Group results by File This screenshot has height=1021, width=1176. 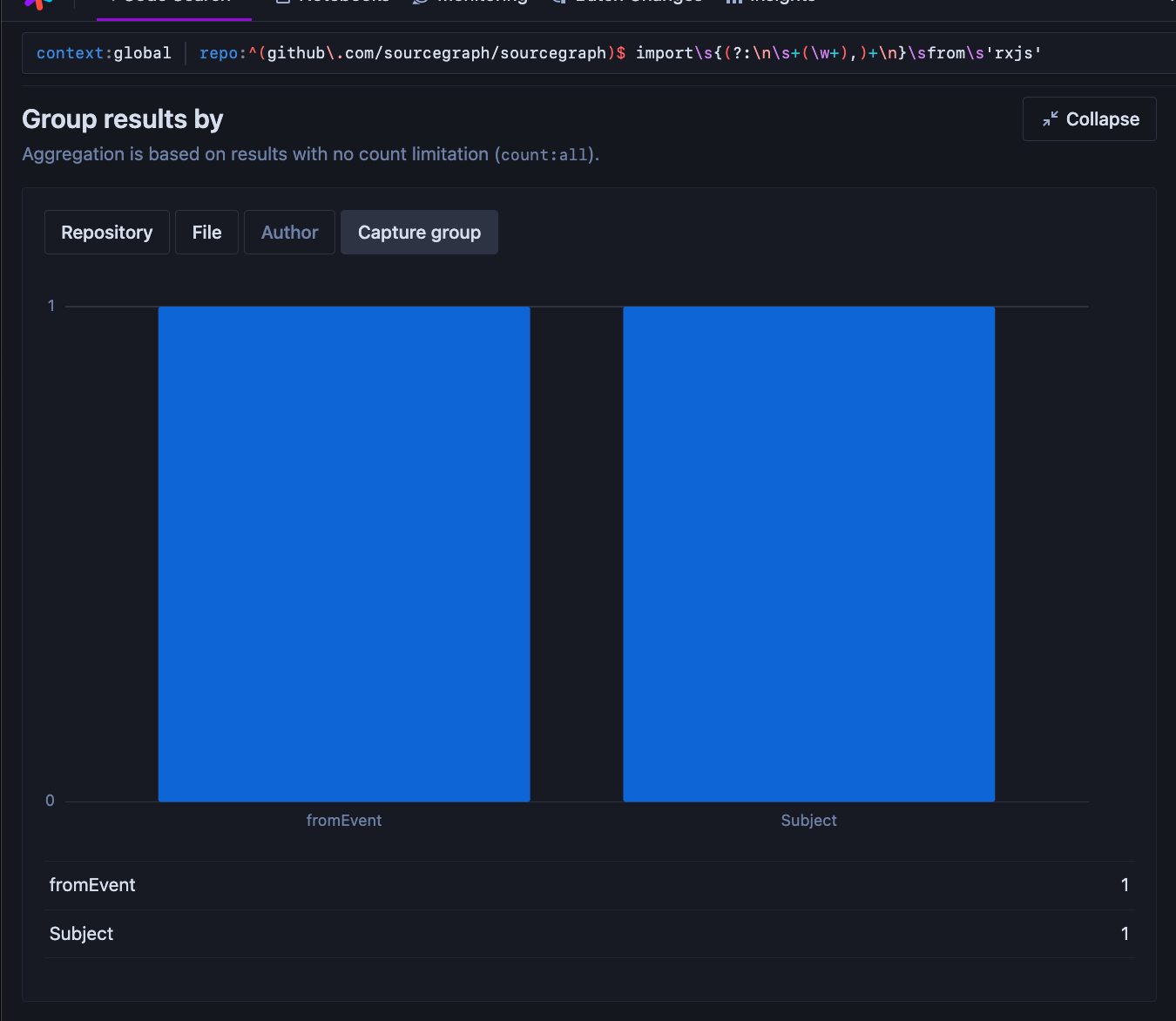click(x=206, y=233)
